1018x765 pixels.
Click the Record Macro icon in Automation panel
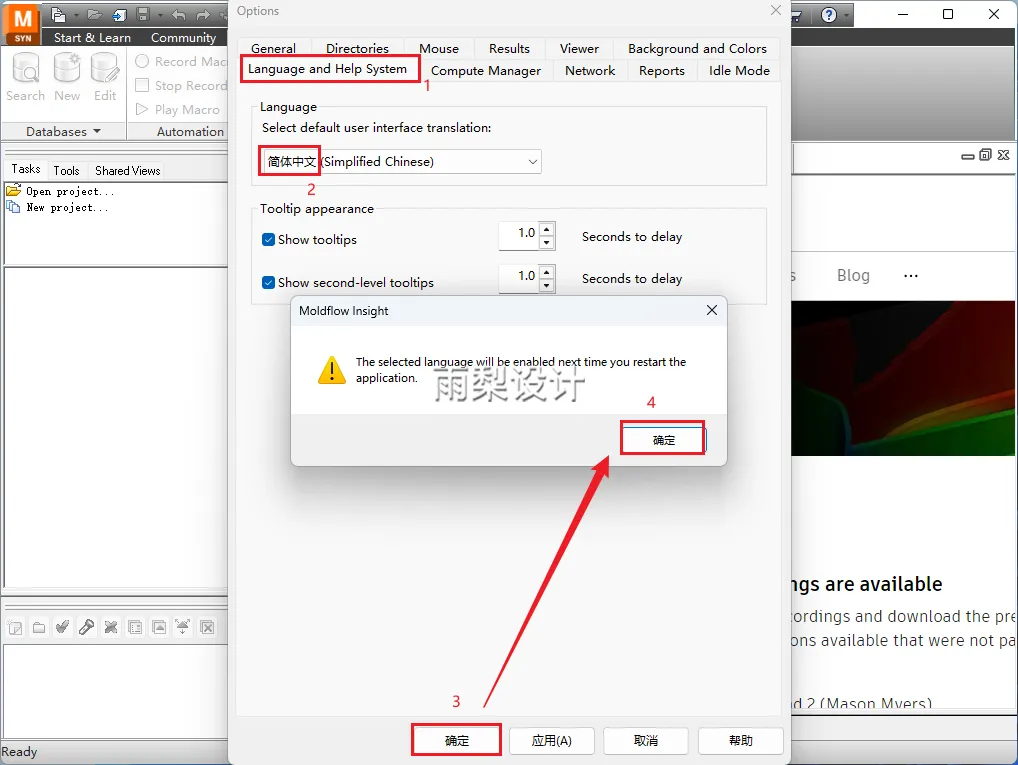coord(142,61)
